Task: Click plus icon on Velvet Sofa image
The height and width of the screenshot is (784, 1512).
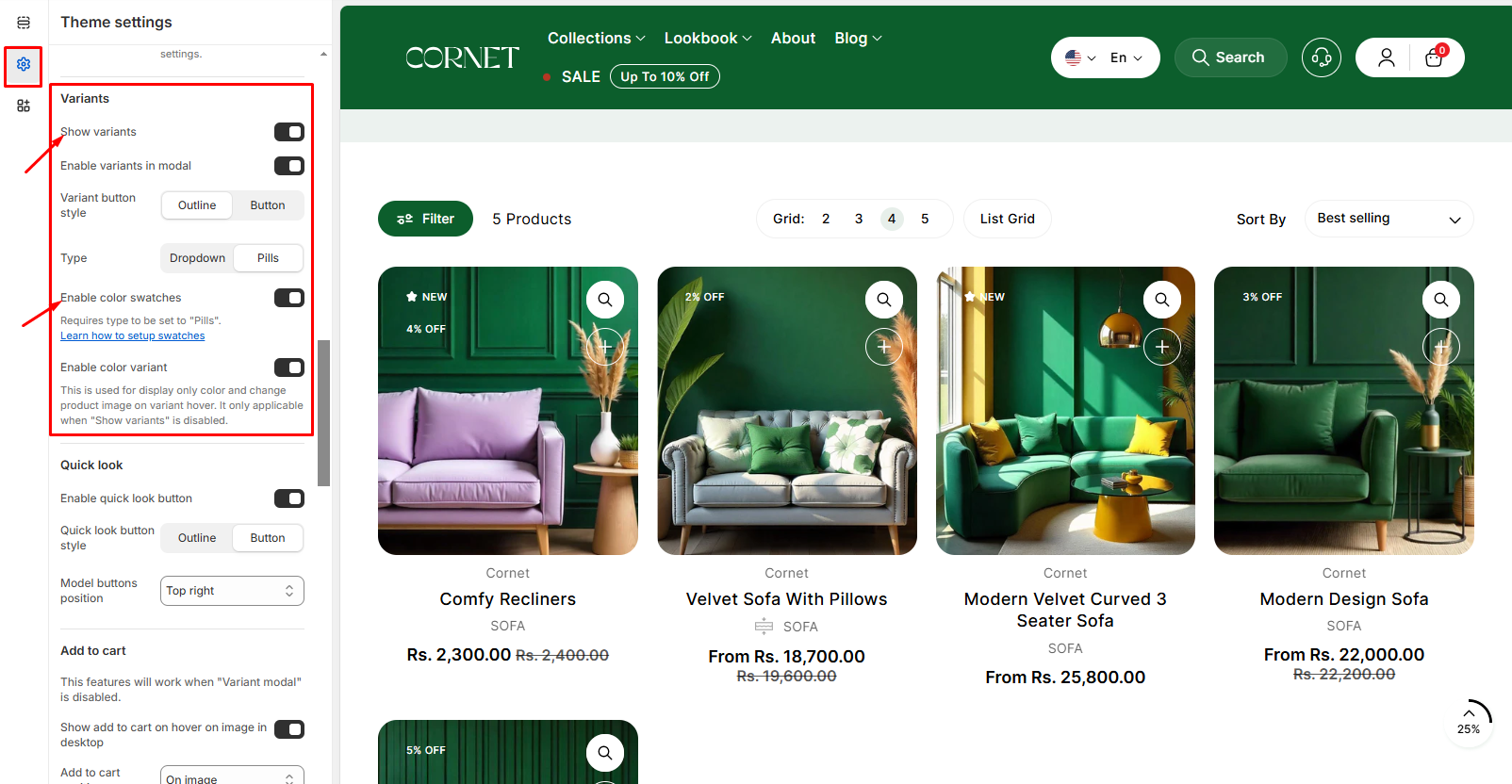Action: click(883, 347)
